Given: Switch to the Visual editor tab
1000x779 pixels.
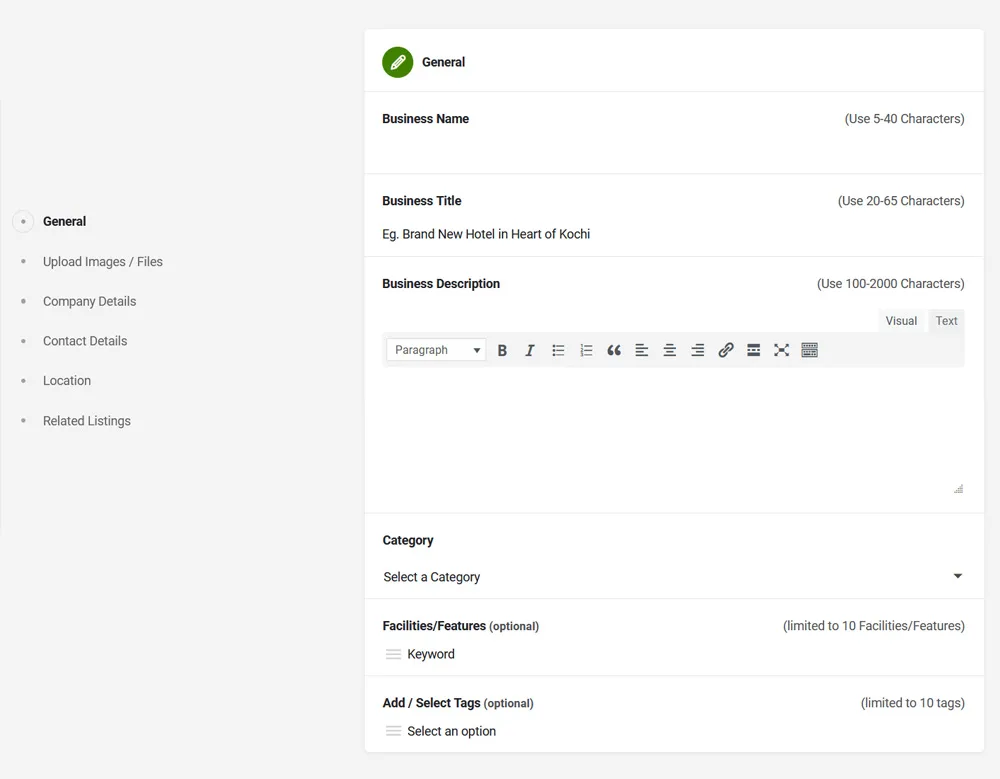Looking at the screenshot, I should 901,321.
